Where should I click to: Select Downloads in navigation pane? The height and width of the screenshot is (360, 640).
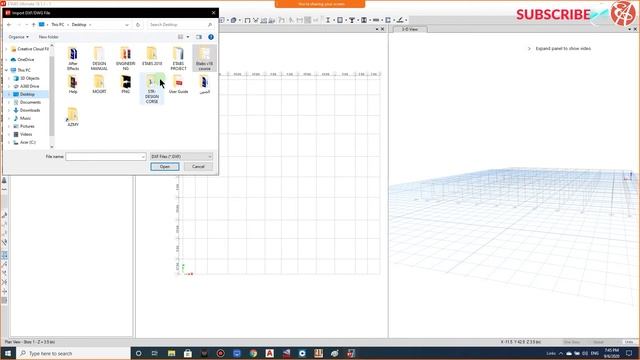(29, 110)
